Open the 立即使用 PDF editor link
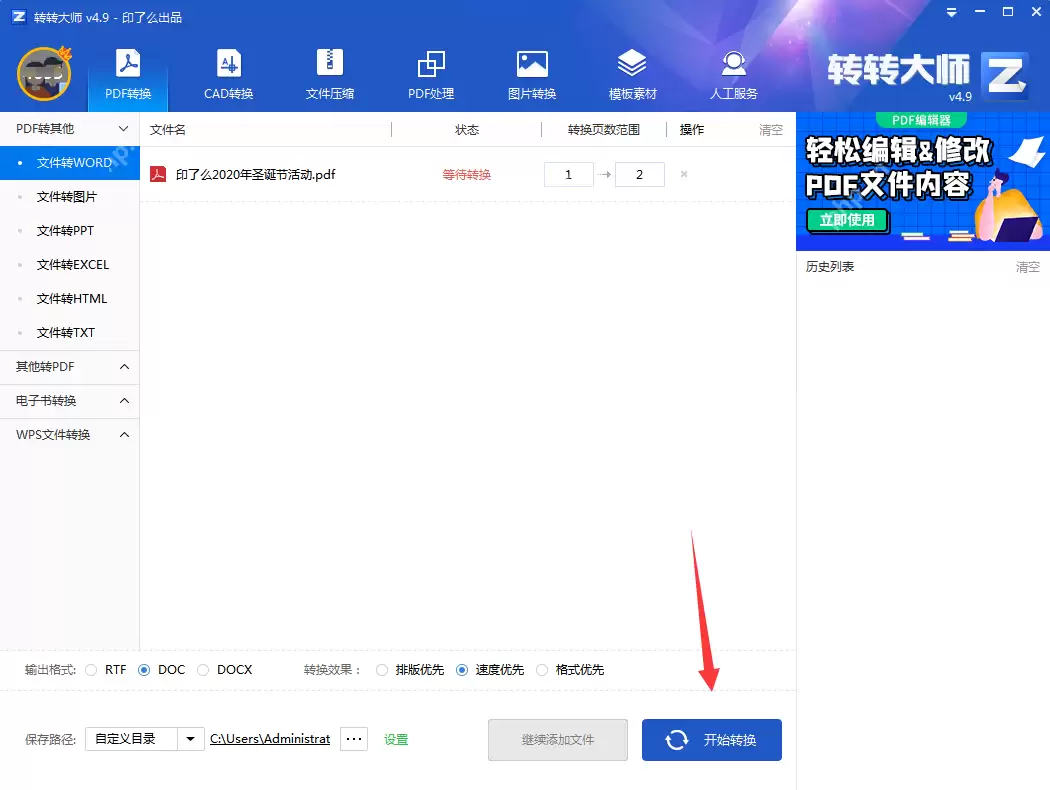Screen dimensions: 1050x790 (847, 221)
